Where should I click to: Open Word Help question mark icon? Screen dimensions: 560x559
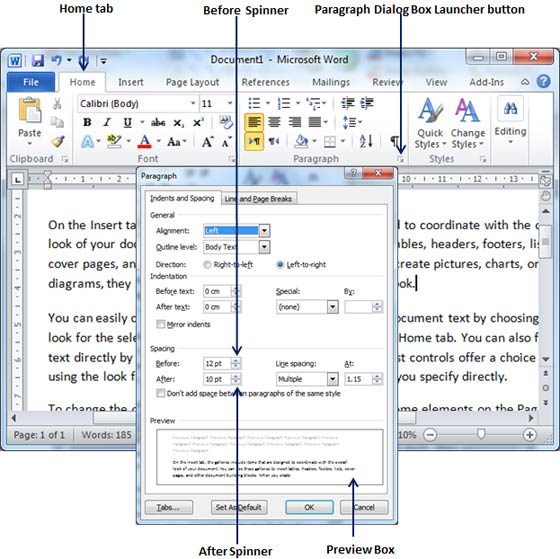click(543, 81)
